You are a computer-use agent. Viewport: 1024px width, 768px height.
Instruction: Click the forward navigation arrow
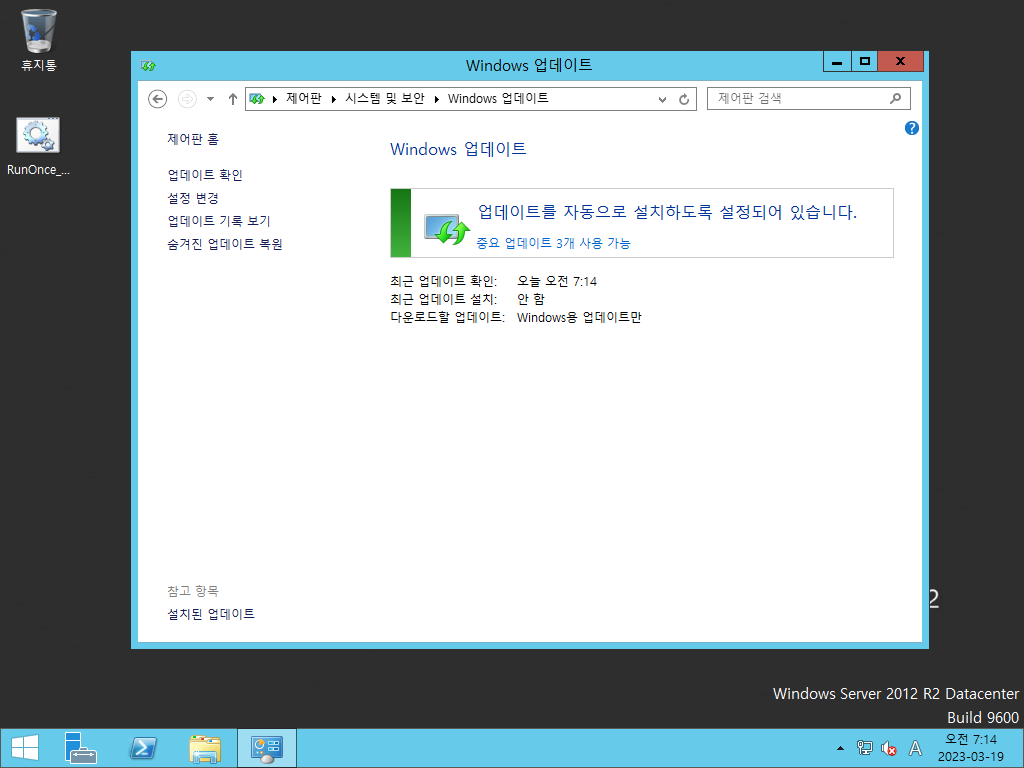(x=187, y=99)
